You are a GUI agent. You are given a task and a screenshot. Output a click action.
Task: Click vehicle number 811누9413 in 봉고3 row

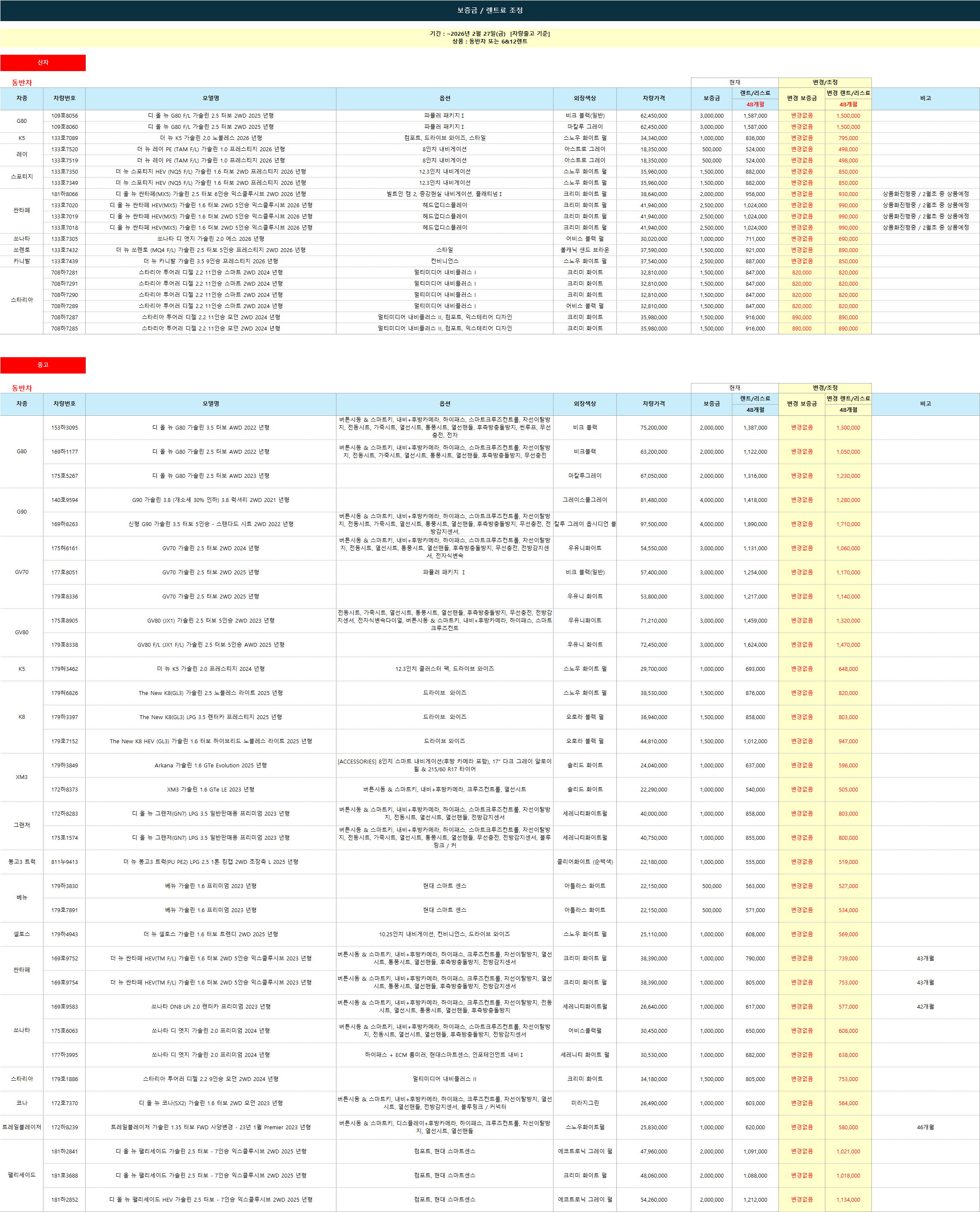(x=64, y=862)
